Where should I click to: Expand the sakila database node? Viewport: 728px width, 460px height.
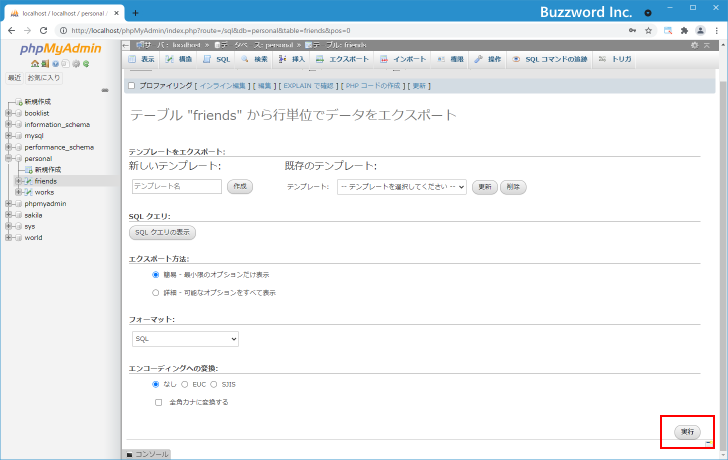[x=8, y=215]
